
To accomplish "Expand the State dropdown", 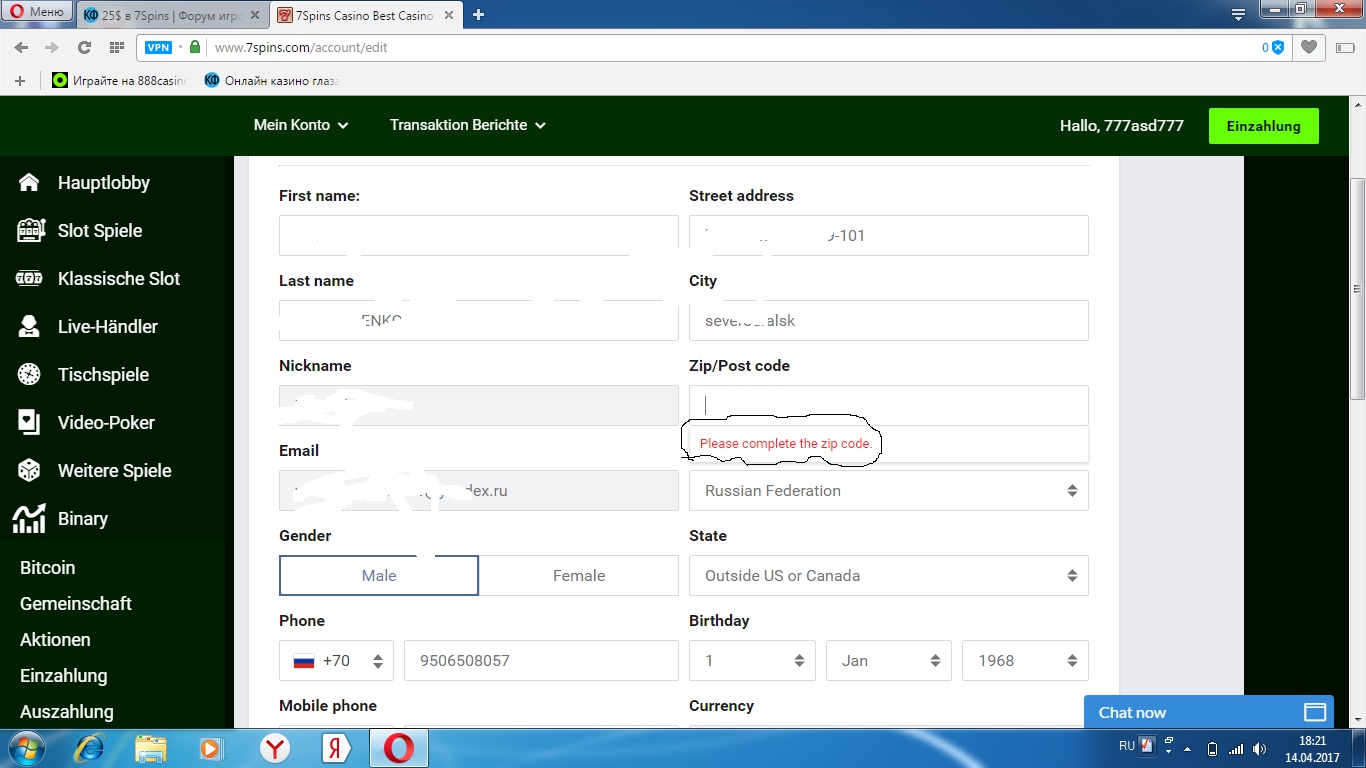I will coord(888,576).
